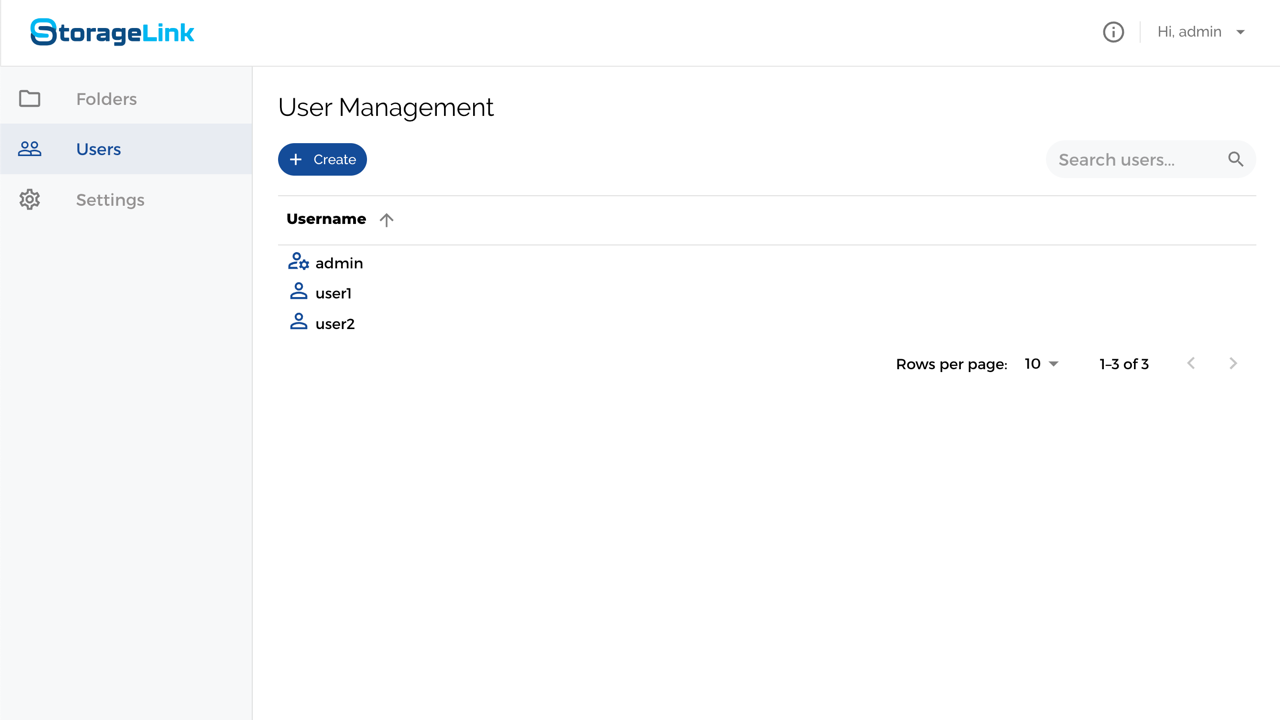Select the Users menu item
This screenshot has height=720, width=1280.
tap(126, 149)
